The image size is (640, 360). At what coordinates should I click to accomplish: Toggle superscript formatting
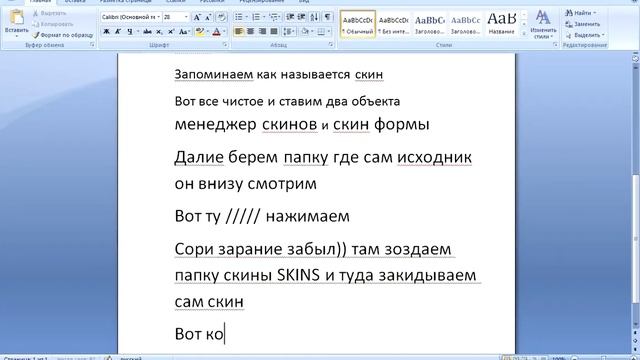[171, 31]
